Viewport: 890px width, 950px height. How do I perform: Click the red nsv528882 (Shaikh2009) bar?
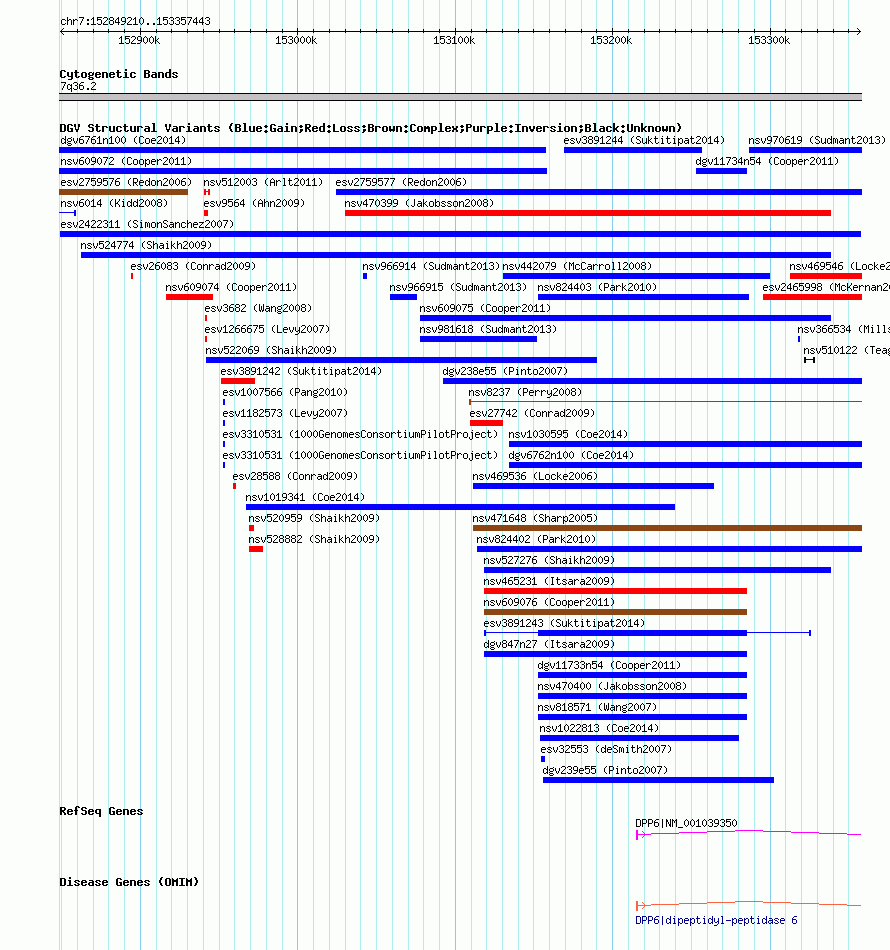[x=256, y=549]
